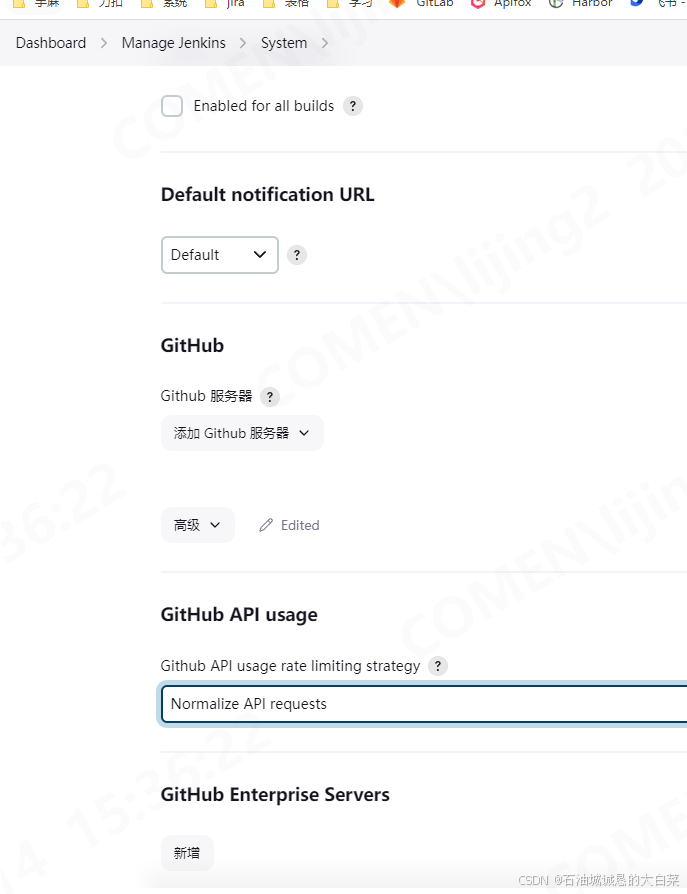The height and width of the screenshot is (894, 687).
Task: Open the Apifox bookmark
Action: (x=501, y=3)
